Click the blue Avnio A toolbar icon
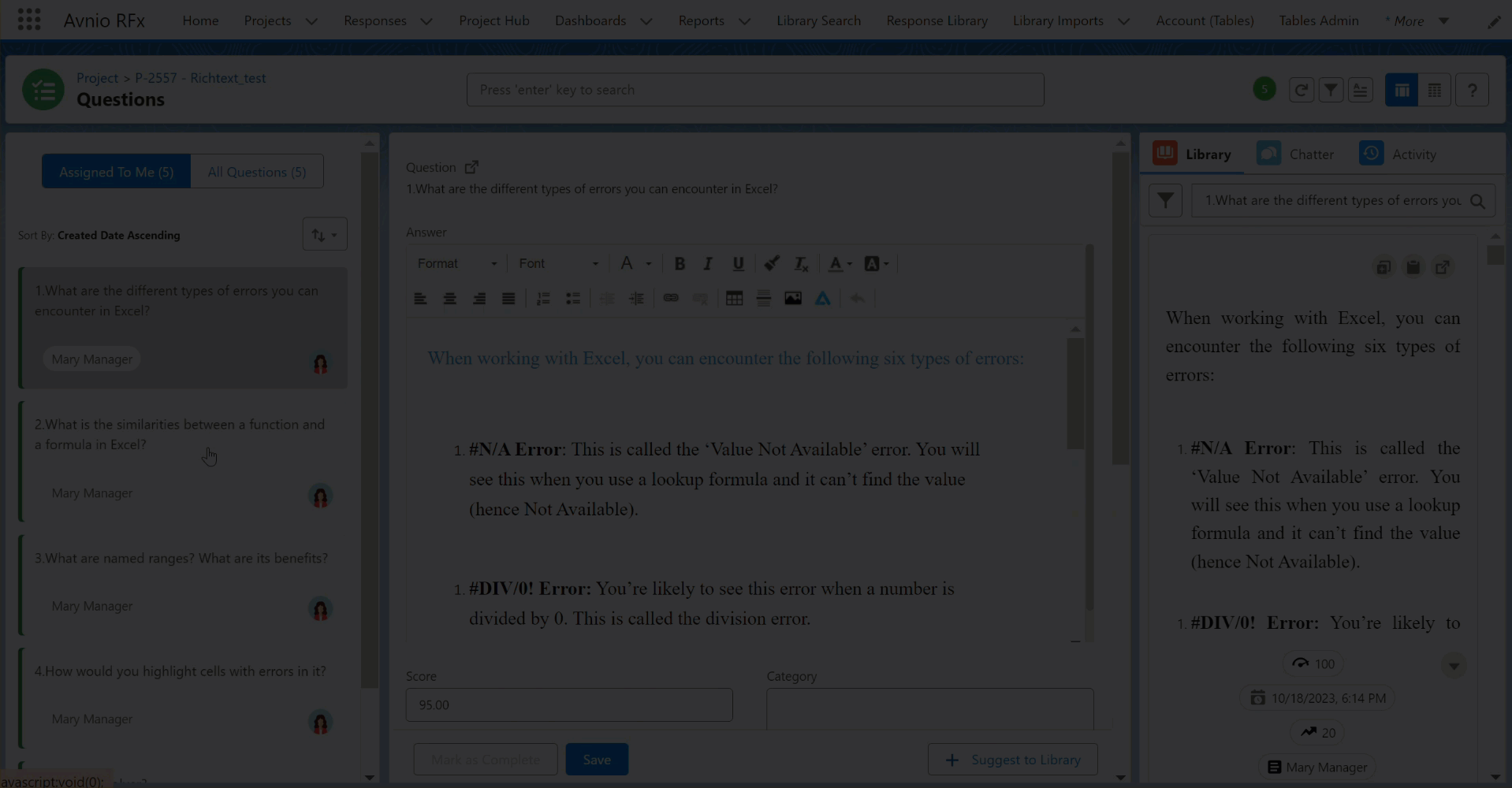The width and height of the screenshot is (1512, 788). click(x=822, y=299)
